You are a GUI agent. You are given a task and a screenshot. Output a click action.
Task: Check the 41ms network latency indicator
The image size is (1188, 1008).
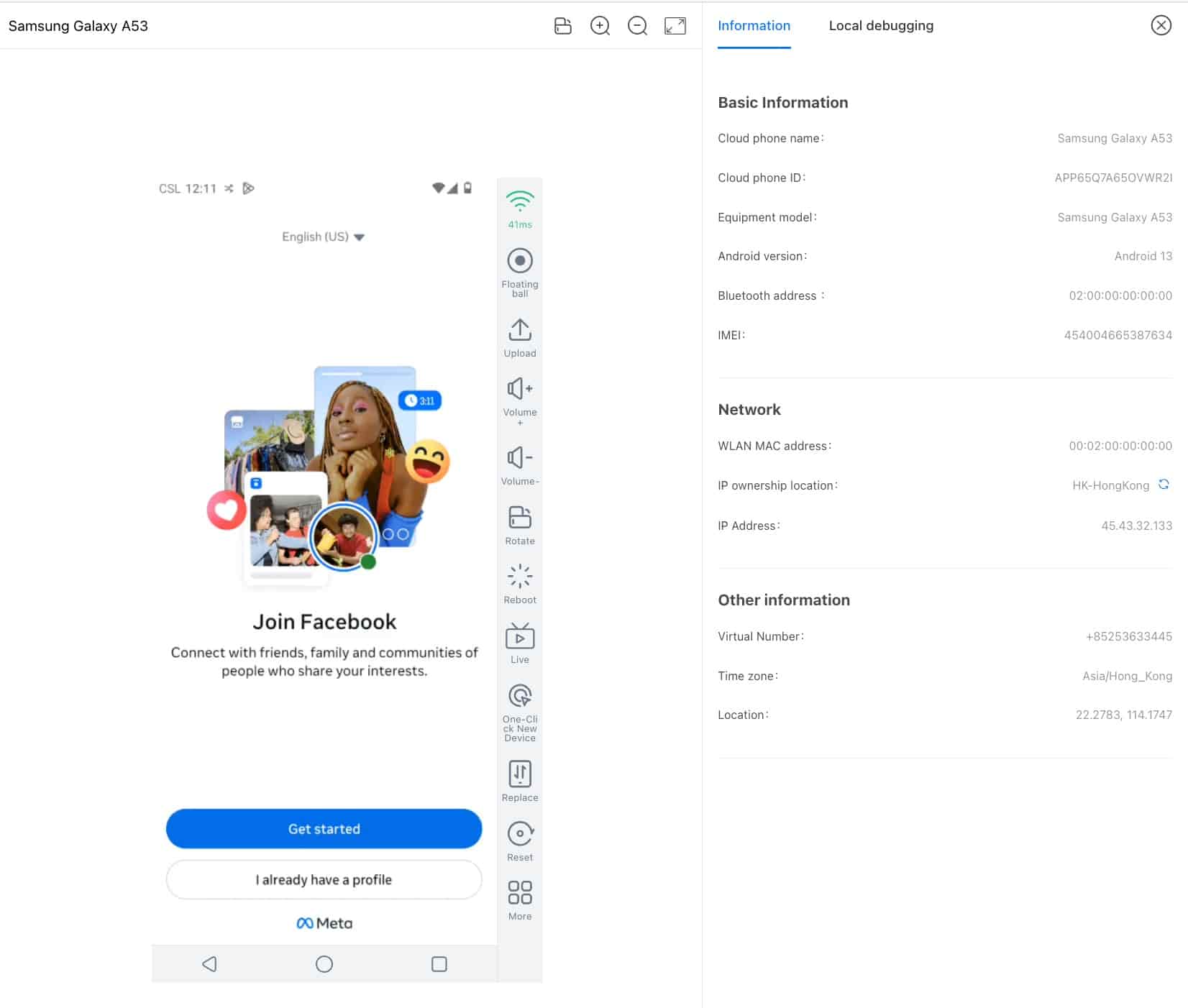tap(520, 209)
